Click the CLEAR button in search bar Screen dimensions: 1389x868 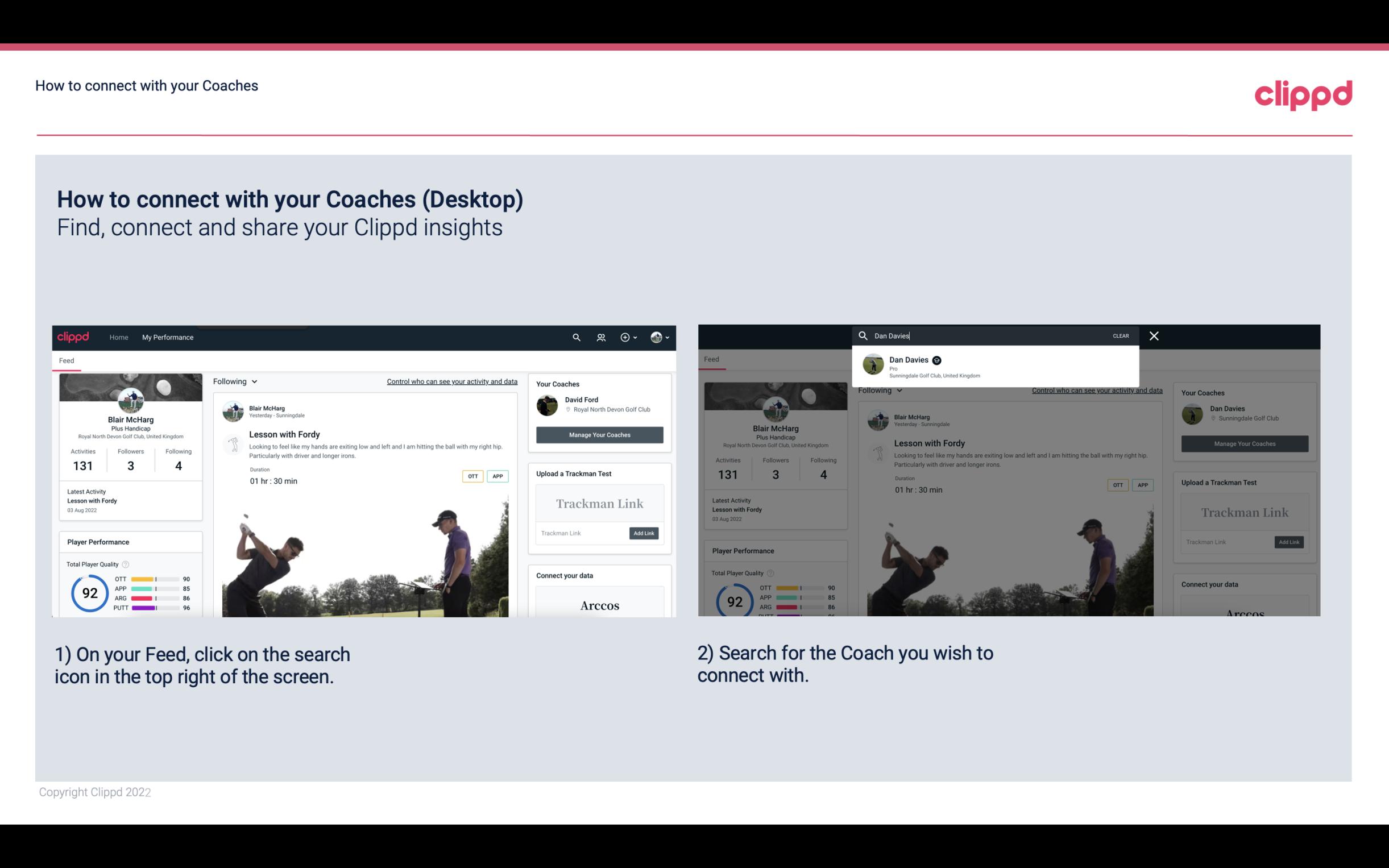[x=1121, y=335]
